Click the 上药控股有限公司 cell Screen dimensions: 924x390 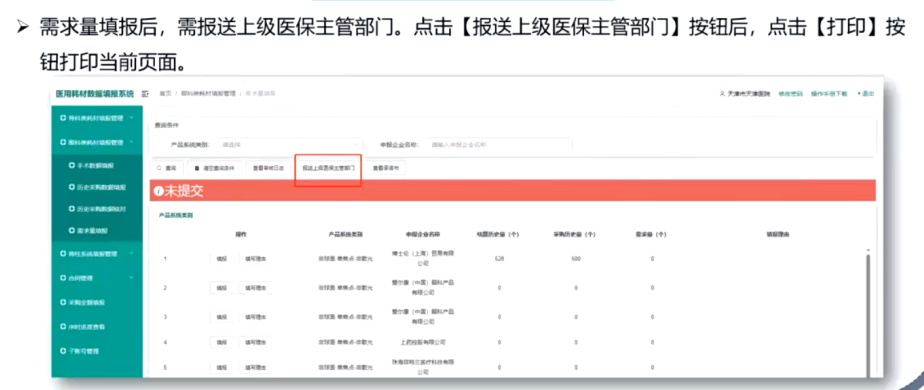coord(423,342)
